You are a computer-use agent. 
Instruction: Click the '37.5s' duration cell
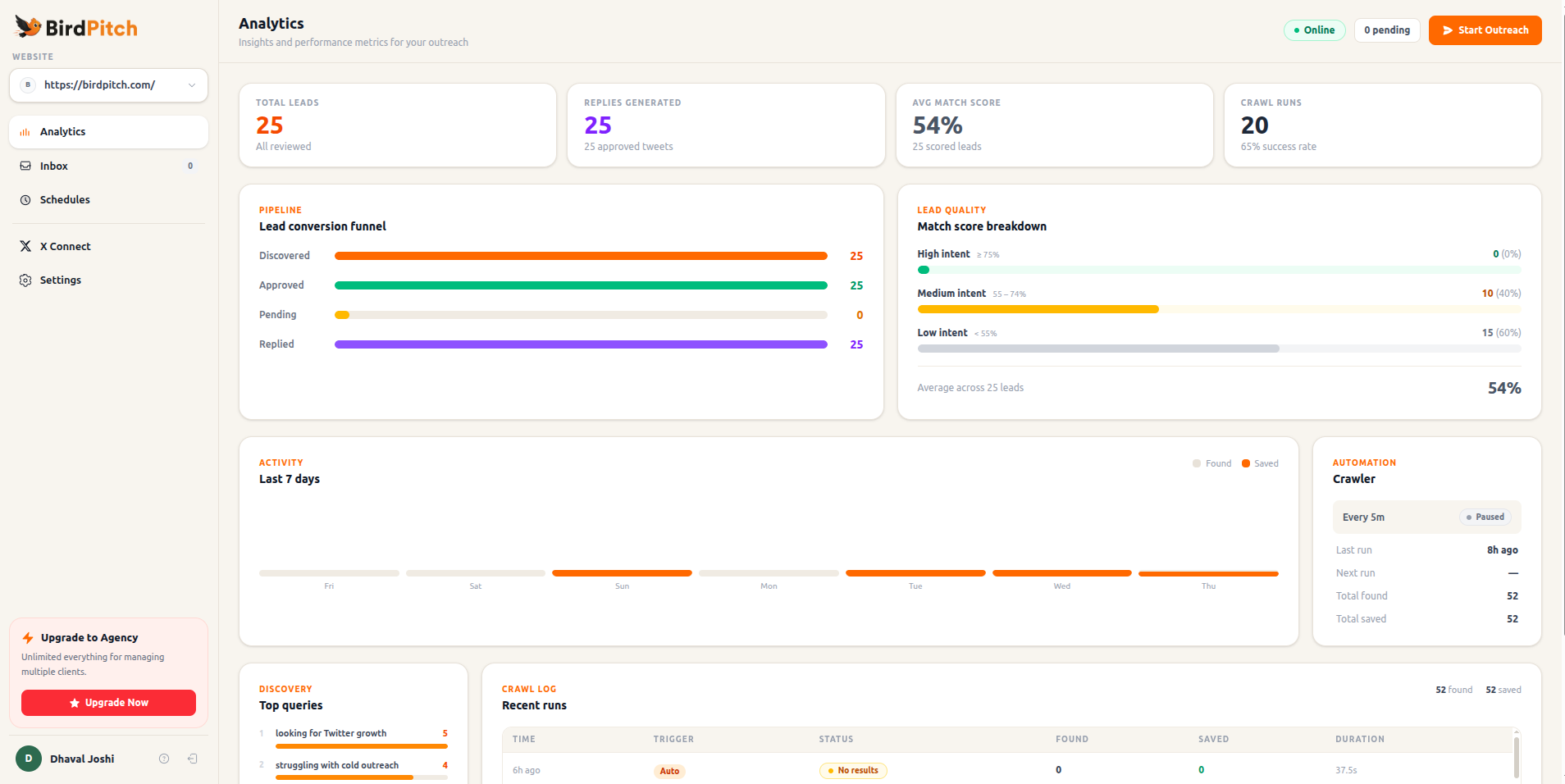tap(1346, 771)
